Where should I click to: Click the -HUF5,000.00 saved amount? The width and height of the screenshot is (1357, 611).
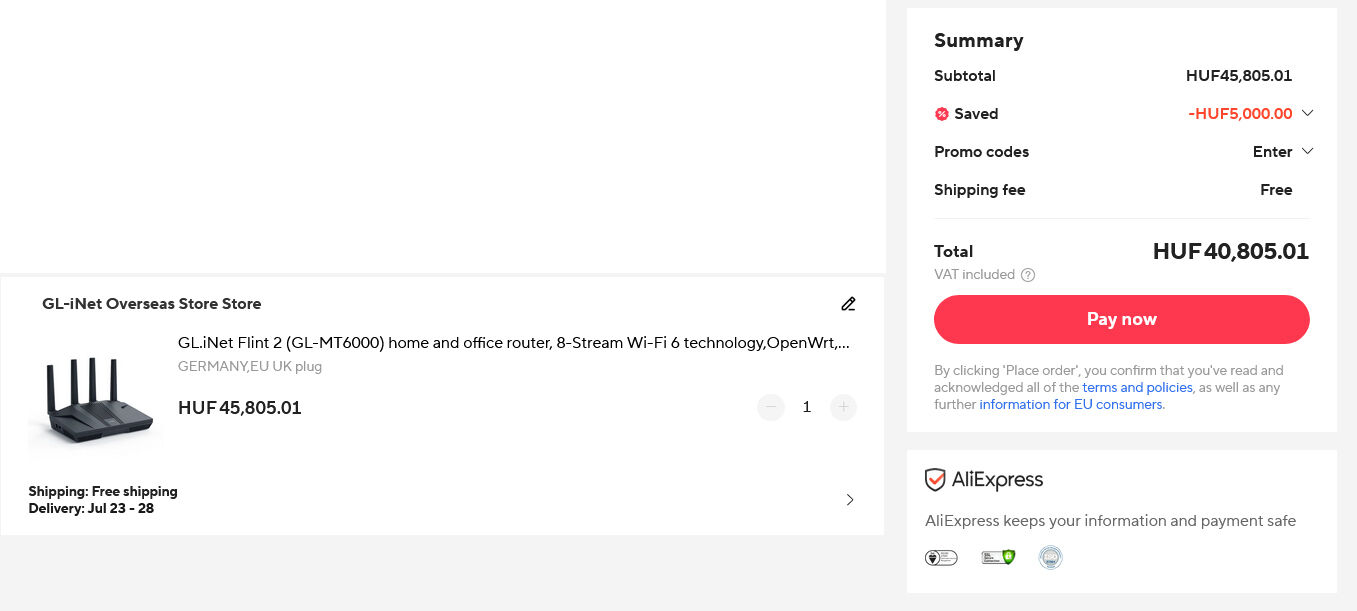1240,114
